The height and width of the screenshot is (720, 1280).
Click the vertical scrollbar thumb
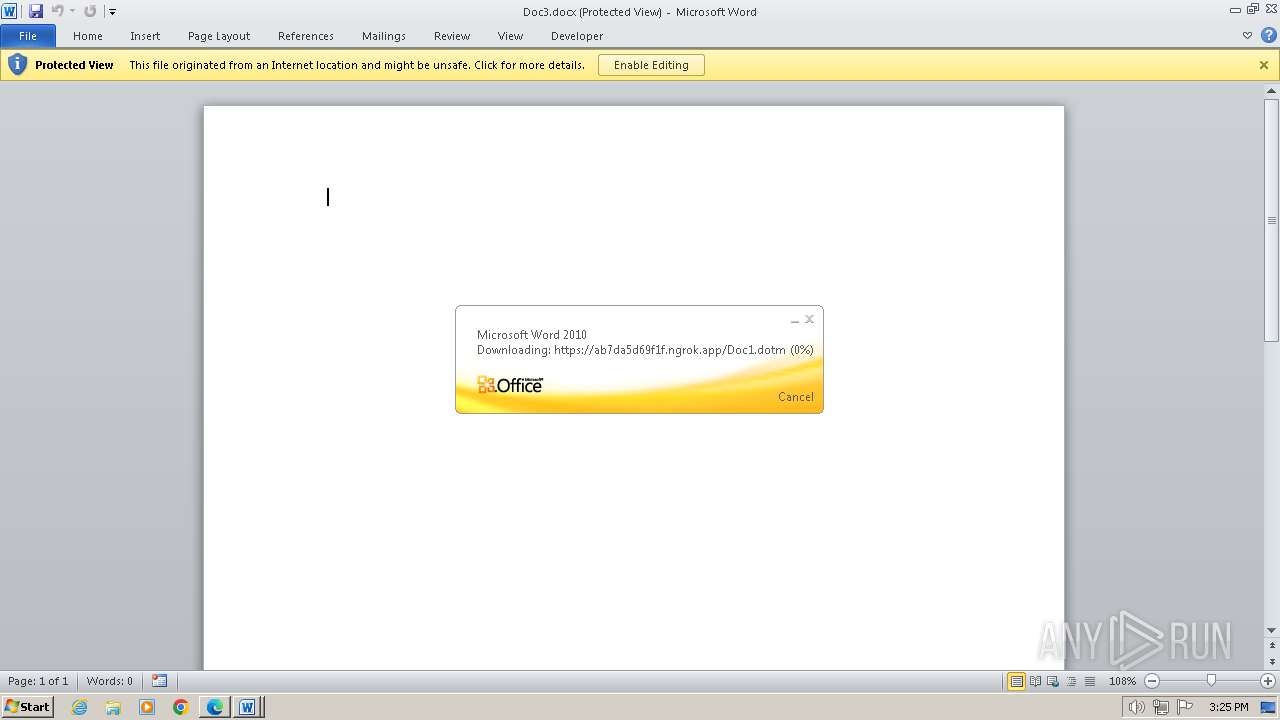click(1272, 220)
